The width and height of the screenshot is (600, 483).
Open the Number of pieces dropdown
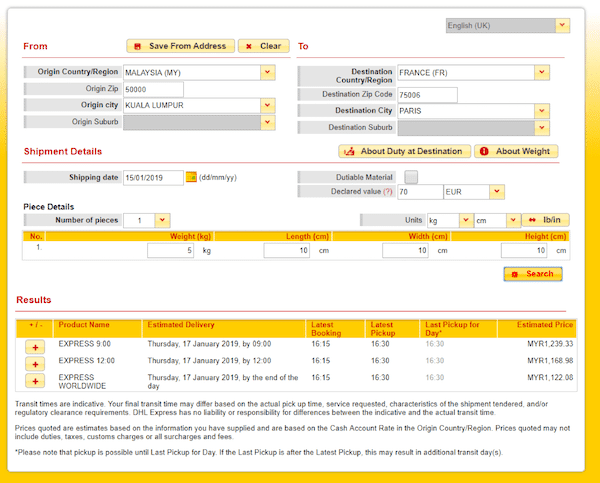coord(162,220)
